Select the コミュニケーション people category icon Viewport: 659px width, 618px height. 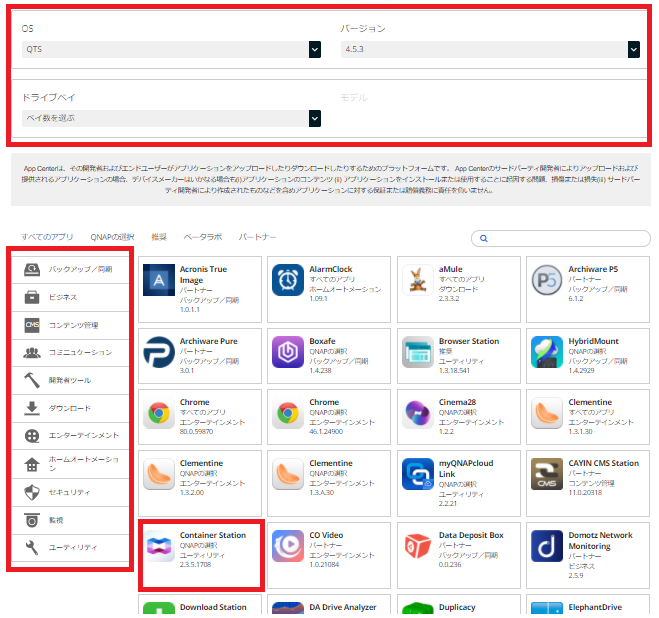click(x=32, y=352)
